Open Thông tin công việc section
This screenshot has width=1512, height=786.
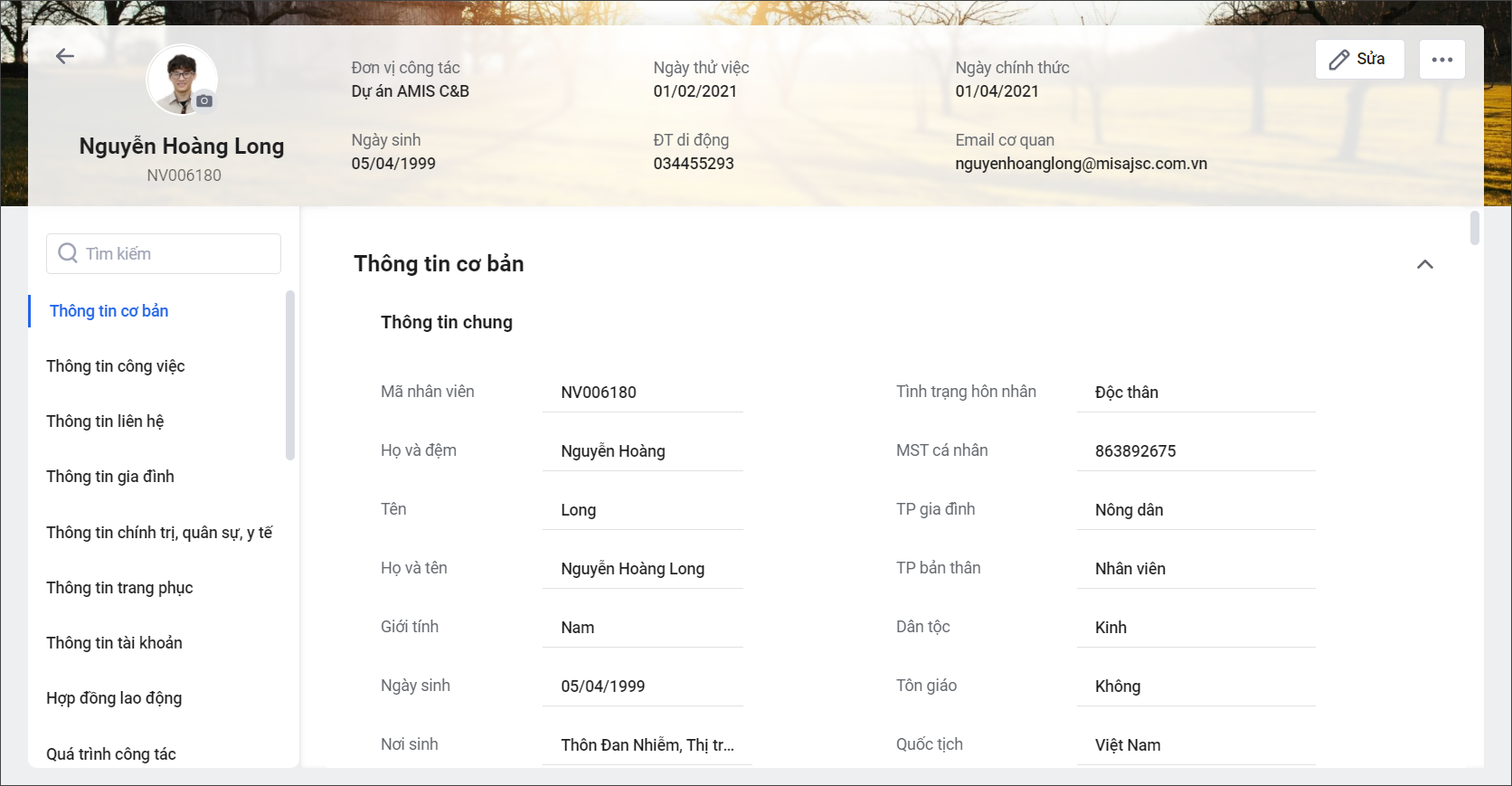116,366
